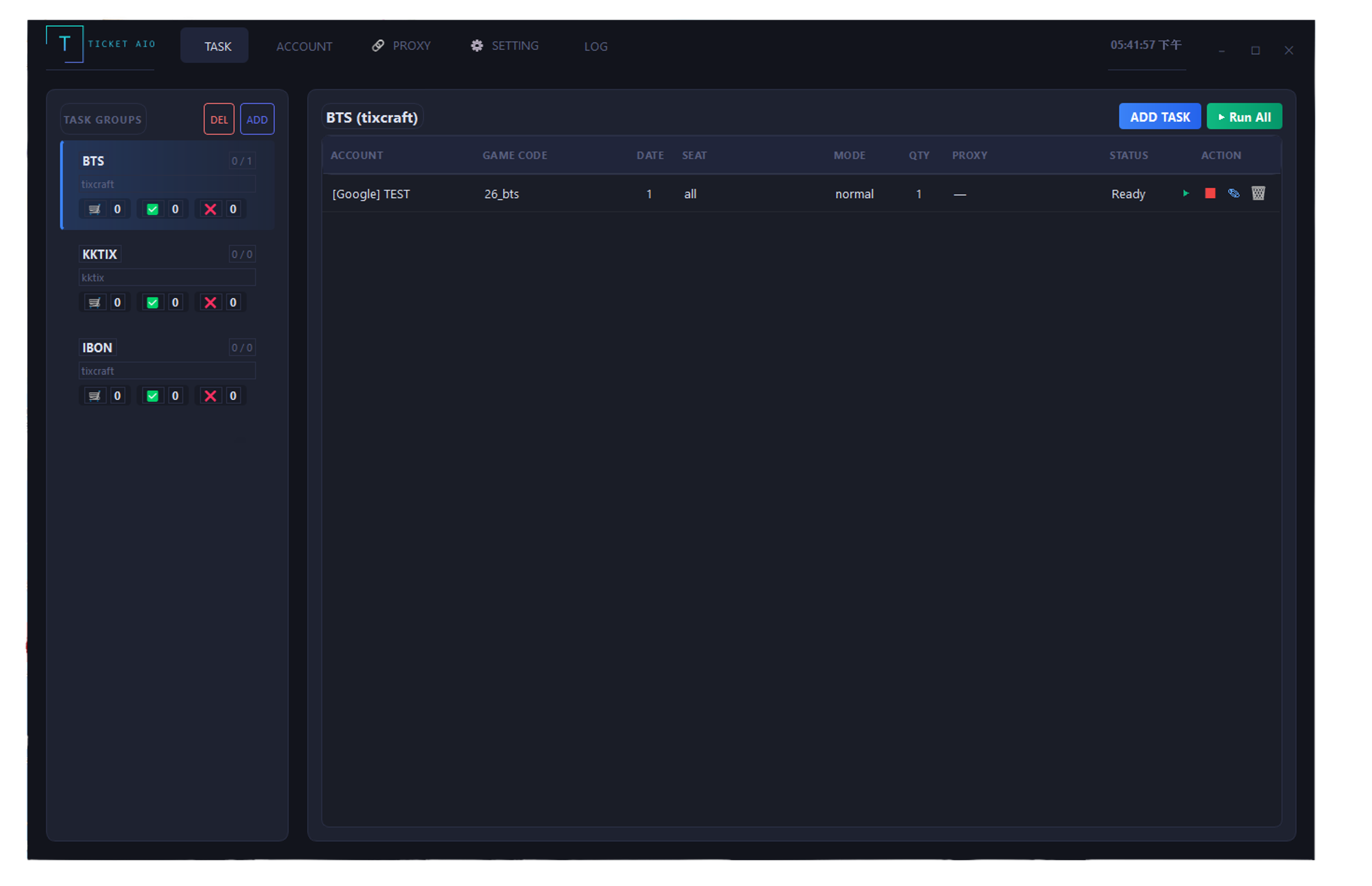1372x886 pixels.
Task: Open the PROXY tab
Action: pyautogui.click(x=402, y=46)
